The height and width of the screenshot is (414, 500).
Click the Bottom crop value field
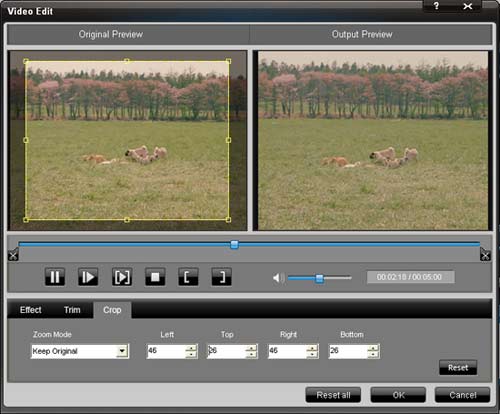point(348,351)
